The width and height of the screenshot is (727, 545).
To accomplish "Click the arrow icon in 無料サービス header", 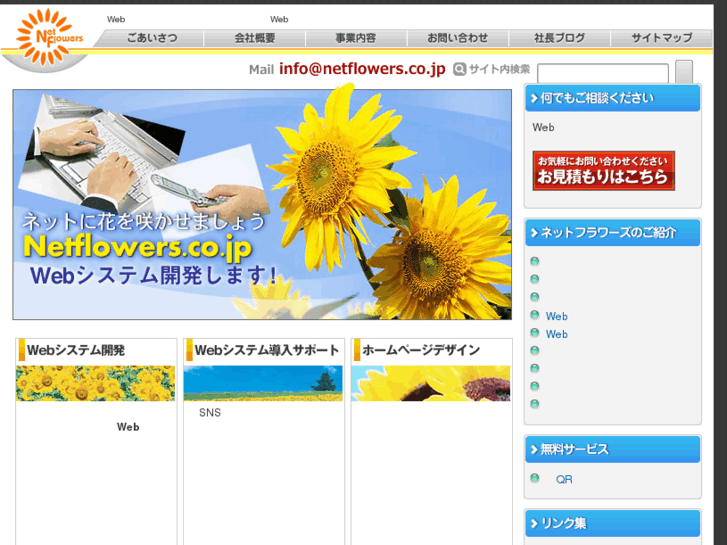I will click(534, 449).
